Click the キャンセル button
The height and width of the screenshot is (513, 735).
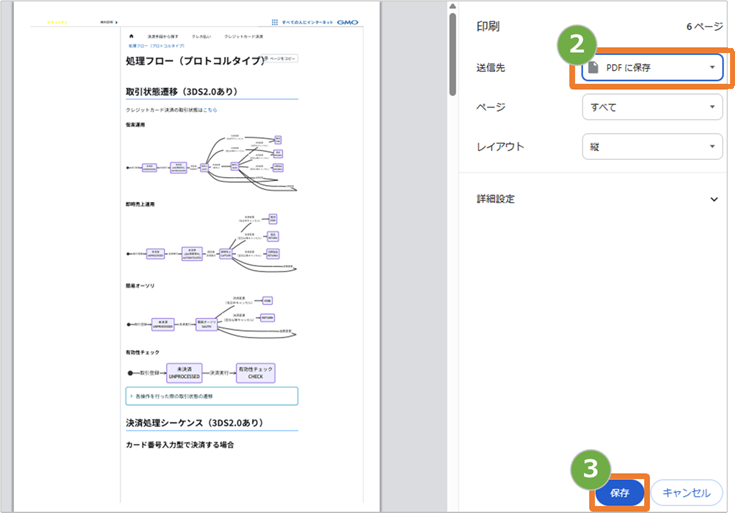click(x=686, y=493)
